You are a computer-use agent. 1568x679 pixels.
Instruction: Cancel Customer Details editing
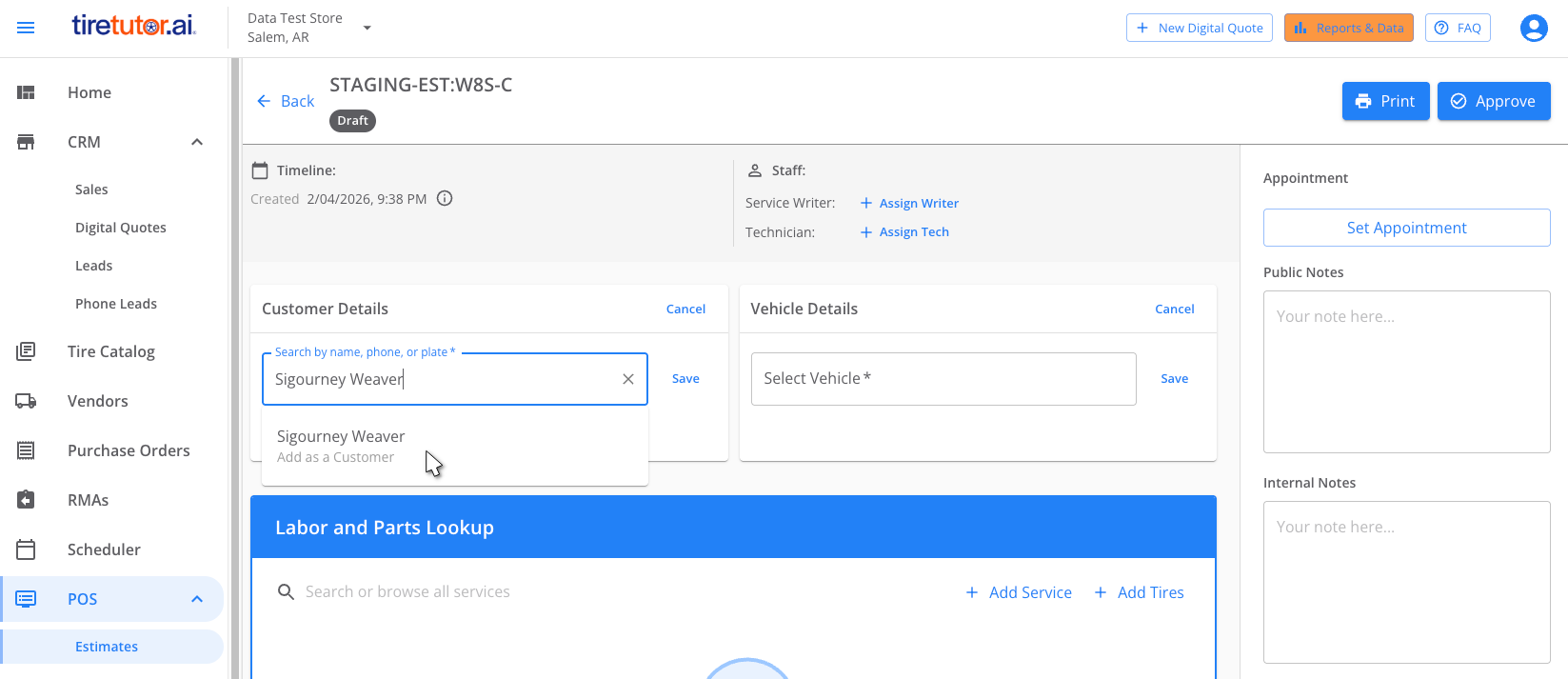[685, 309]
